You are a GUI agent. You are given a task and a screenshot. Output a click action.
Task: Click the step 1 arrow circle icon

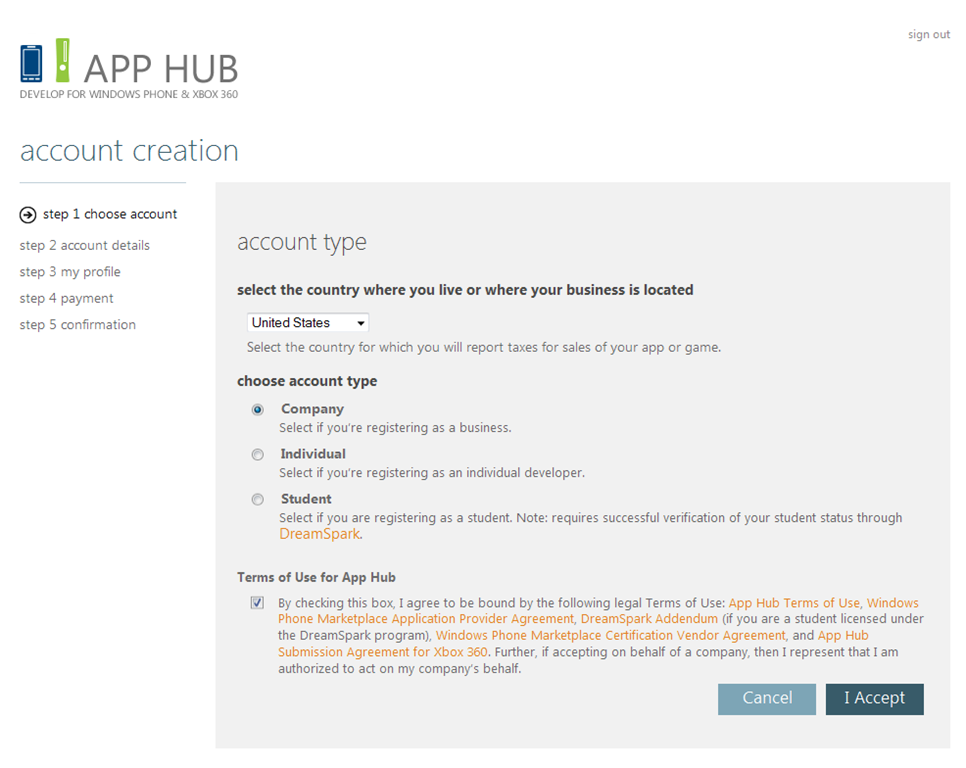[28, 215]
